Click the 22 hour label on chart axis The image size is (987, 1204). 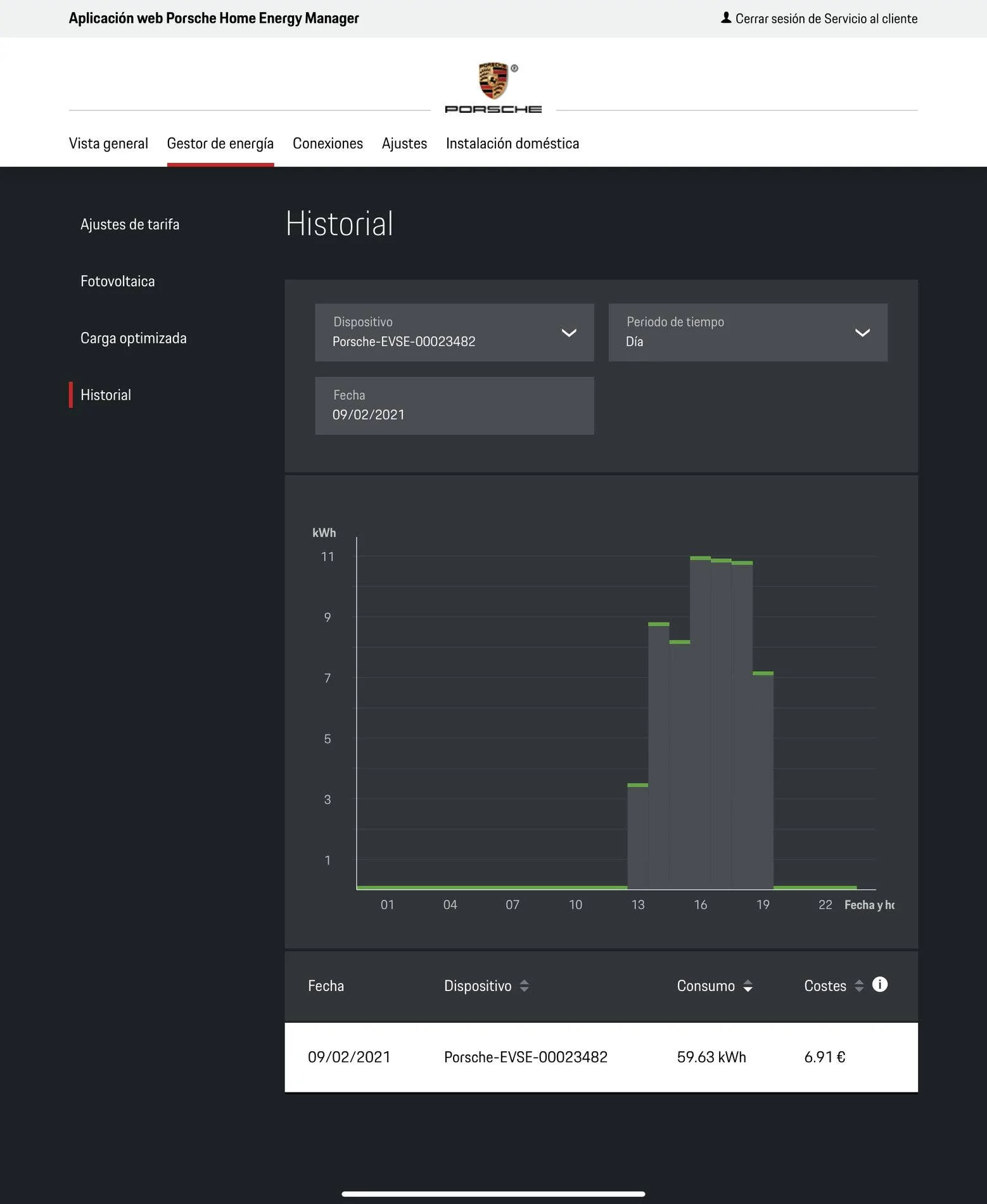pyautogui.click(x=825, y=905)
